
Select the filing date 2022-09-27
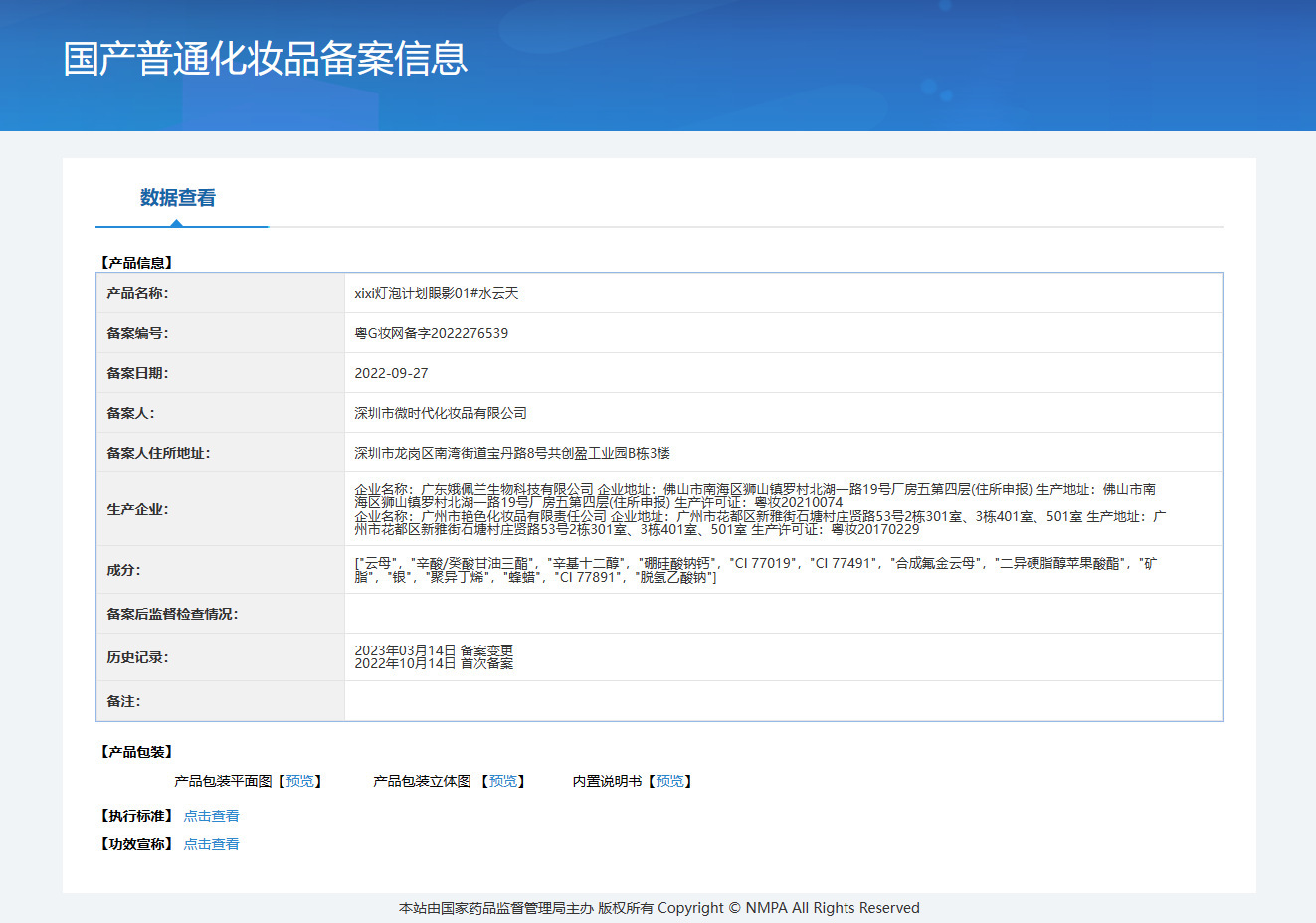click(x=391, y=373)
